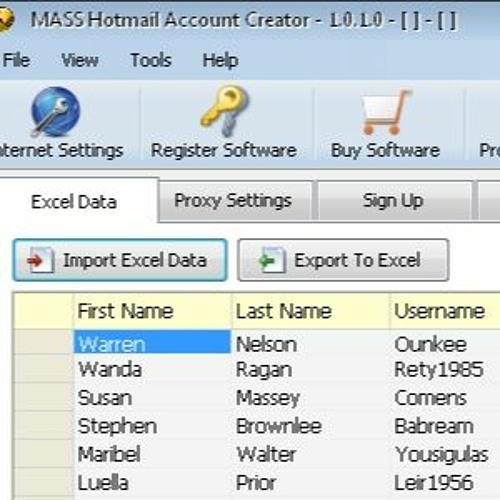Click the application logo in title bar

7,19
